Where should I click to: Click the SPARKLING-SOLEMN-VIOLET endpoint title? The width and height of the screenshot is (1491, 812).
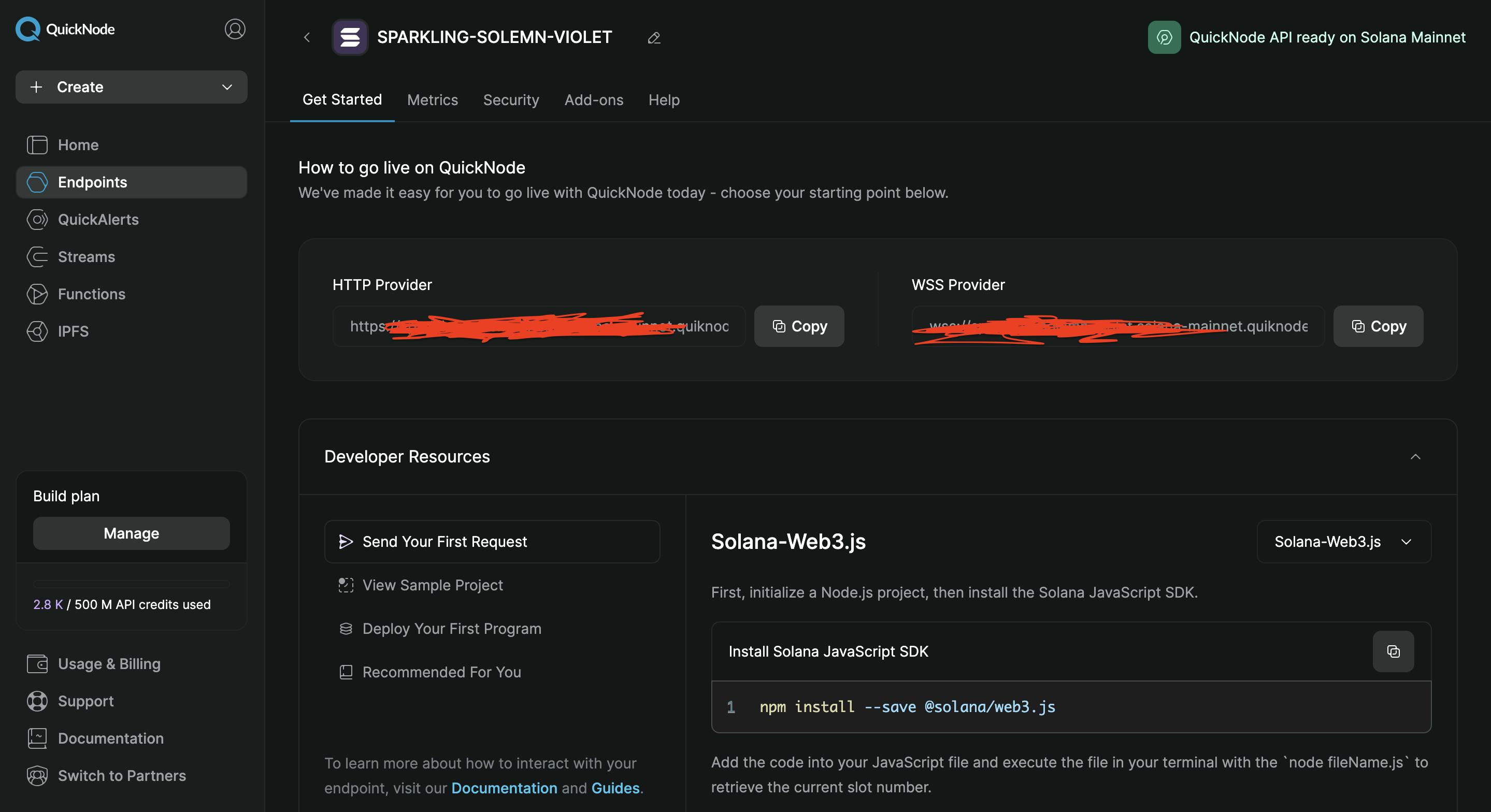click(494, 38)
